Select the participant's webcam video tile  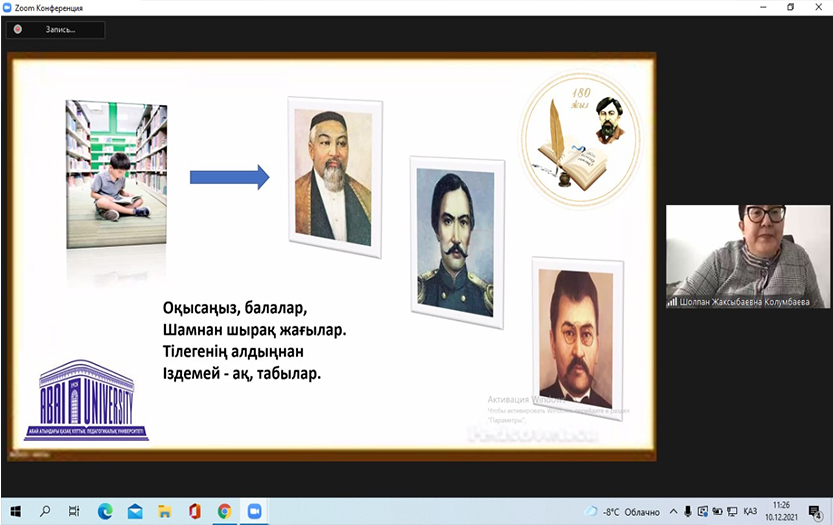point(748,256)
